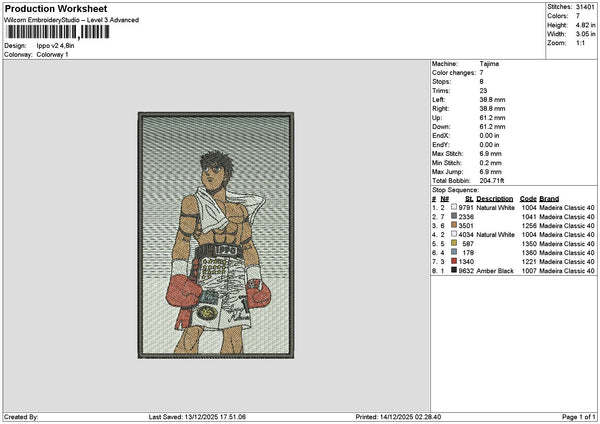The image size is (600, 424).
Task: Click Natural White description in stop row 4
Action: tap(495, 235)
